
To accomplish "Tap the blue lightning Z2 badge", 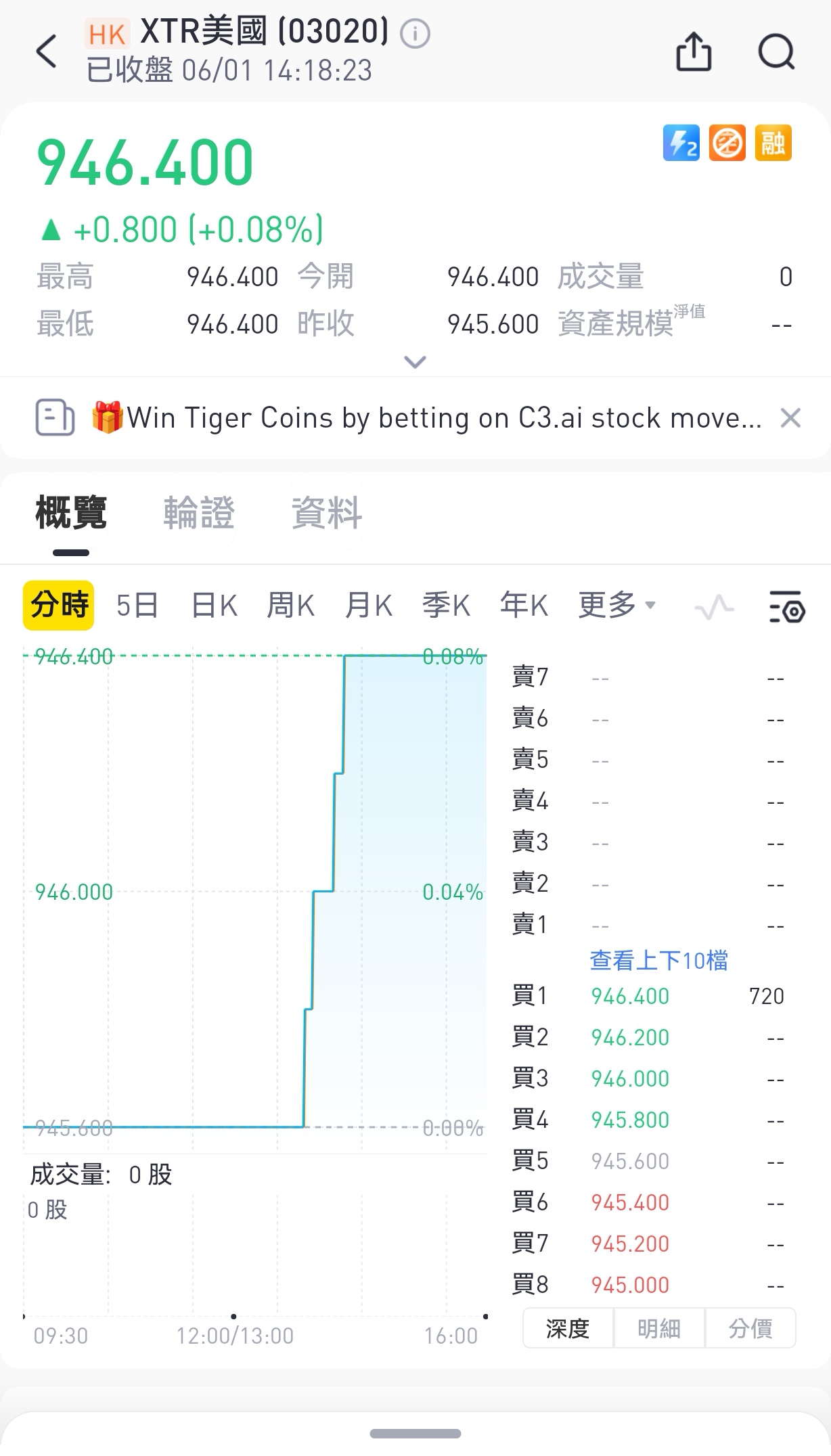I will [x=681, y=143].
